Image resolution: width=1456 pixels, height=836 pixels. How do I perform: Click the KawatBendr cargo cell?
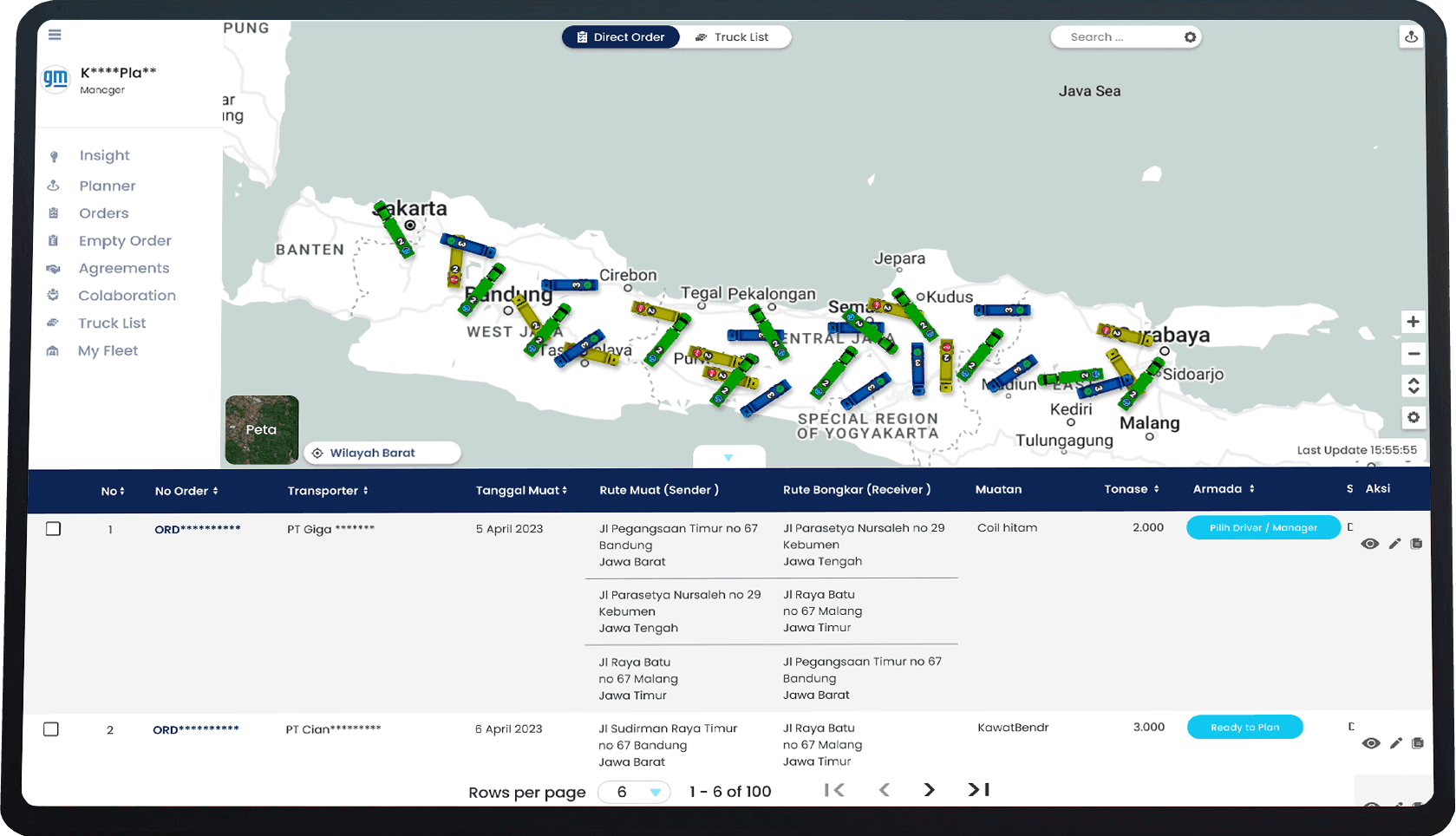[x=1013, y=728]
